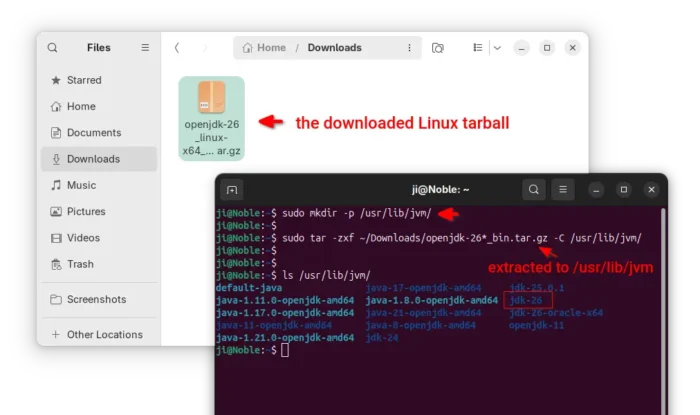Select Downloads in the sidebar
Image resolution: width=700 pixels, height=415 pixels.
coord(93,159)
